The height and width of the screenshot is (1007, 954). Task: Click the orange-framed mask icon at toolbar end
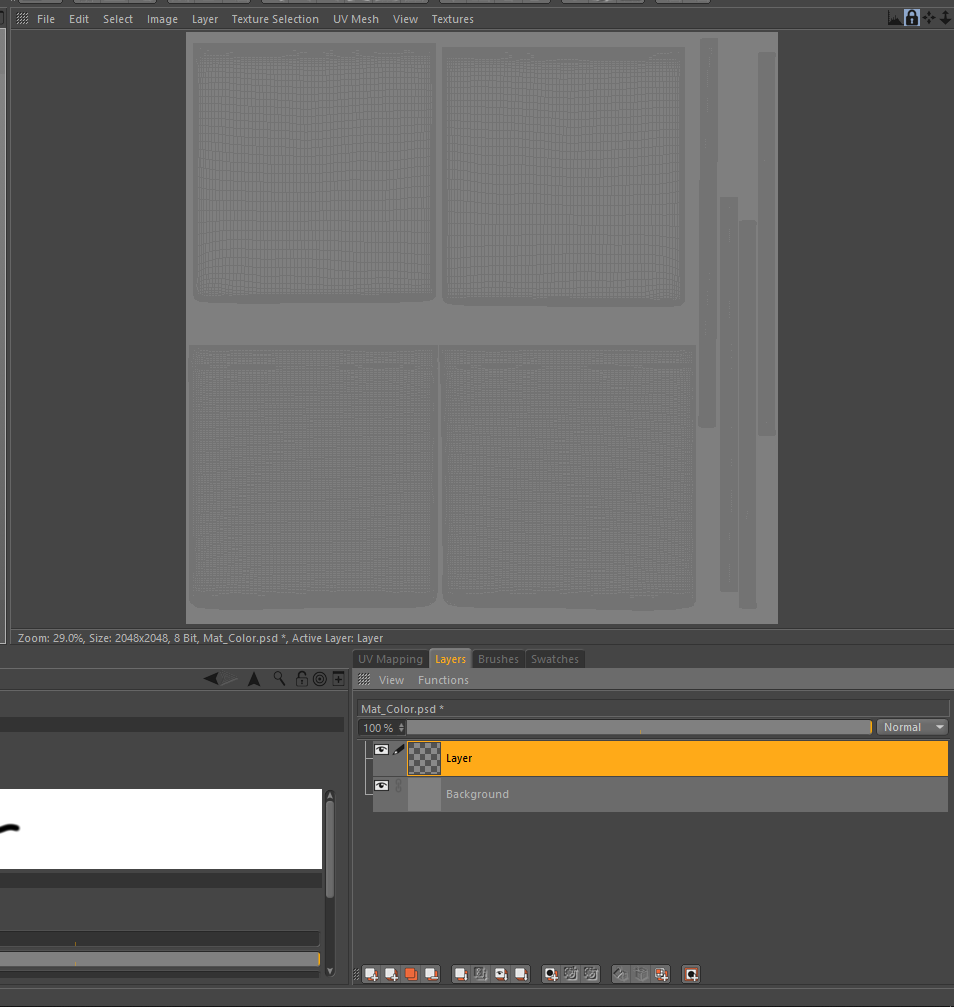click(x=691, y=974)
